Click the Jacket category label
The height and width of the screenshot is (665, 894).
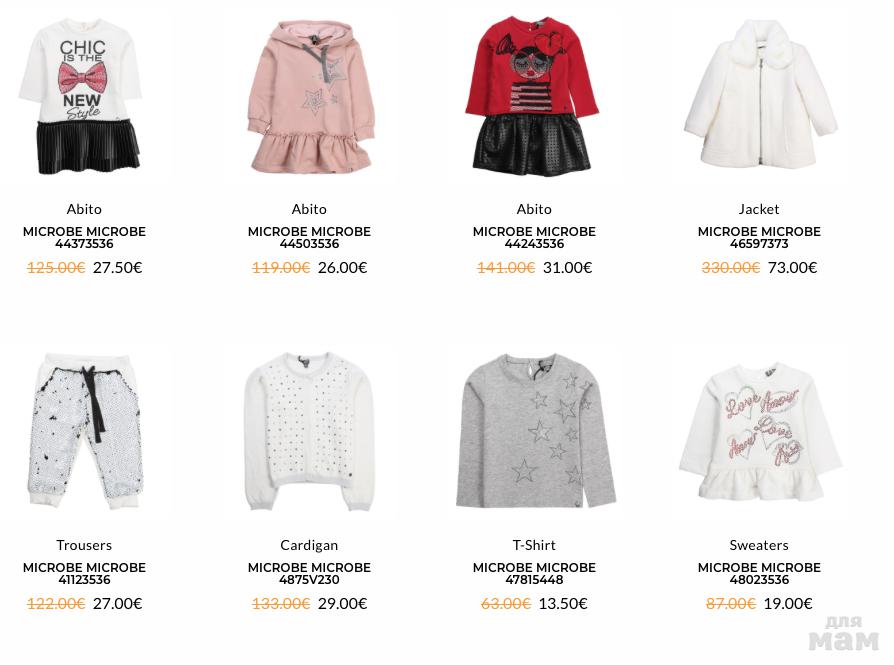tap(759, 209)
